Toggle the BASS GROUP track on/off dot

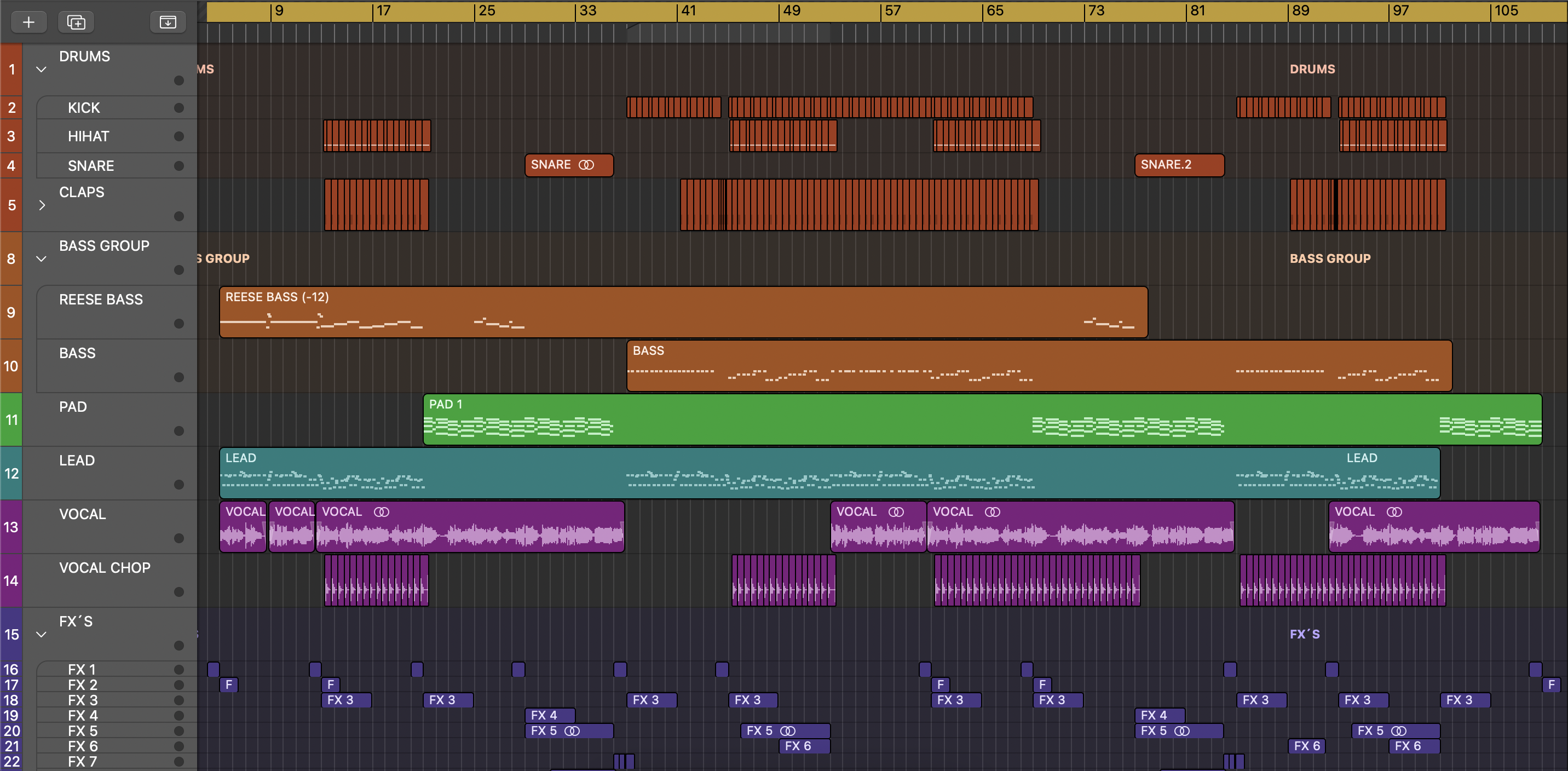[x=179, y=270]
